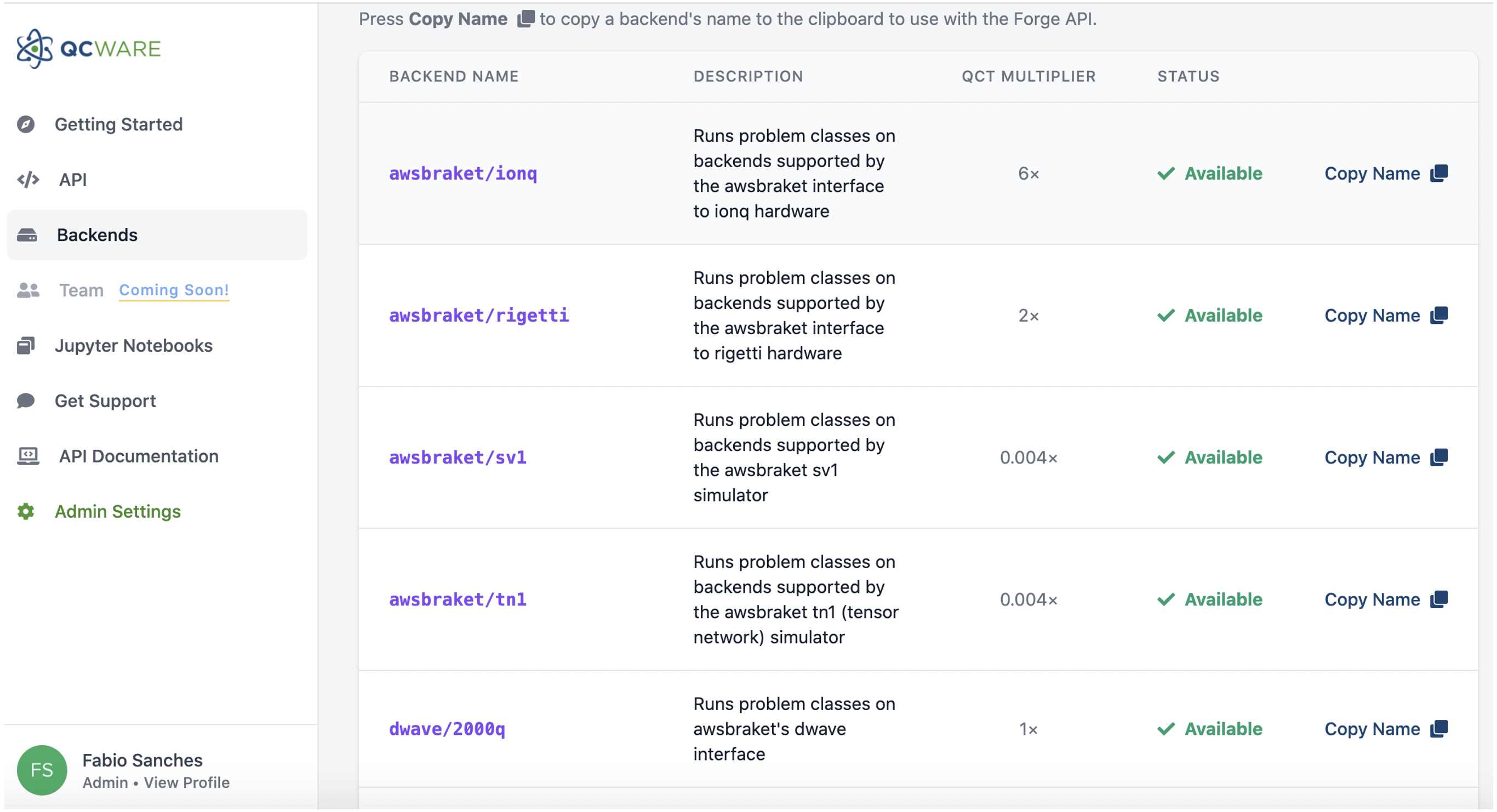This screenshot has width=1497, height=812.
Task: Select Team in the sidebar
Action: [81, 290]
